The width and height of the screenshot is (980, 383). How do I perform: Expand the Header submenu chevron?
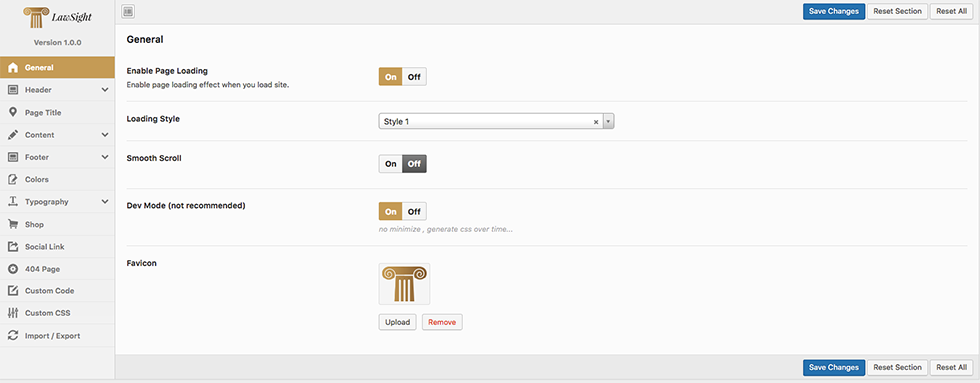[104, 90]
